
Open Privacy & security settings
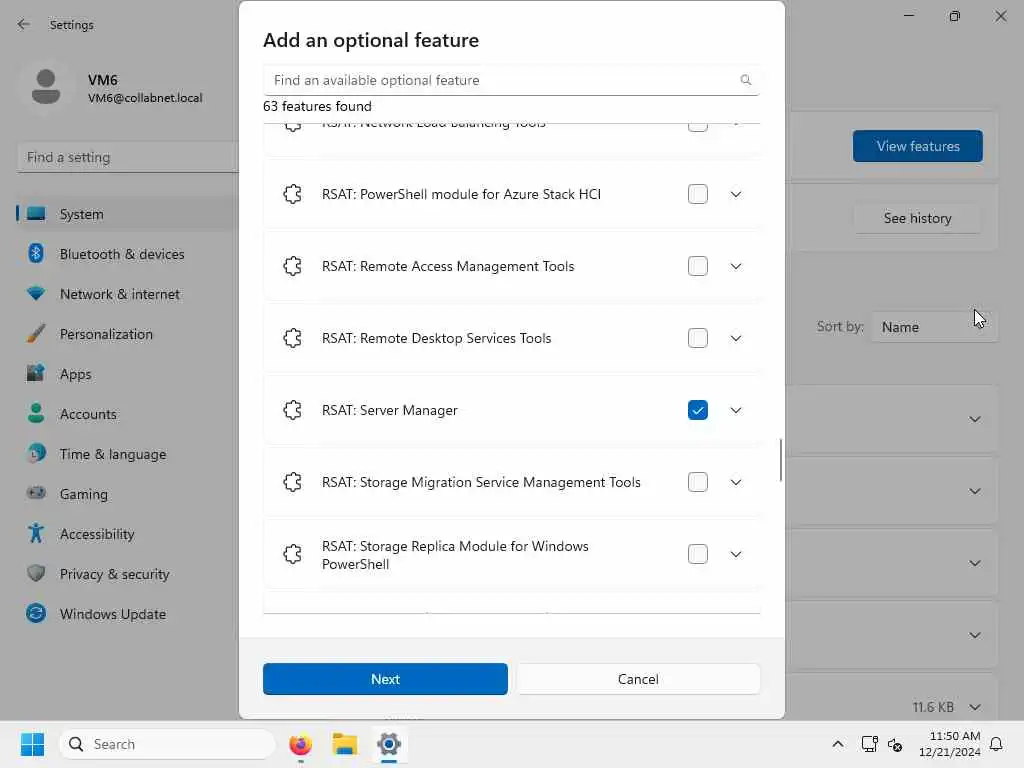(114, 574)
